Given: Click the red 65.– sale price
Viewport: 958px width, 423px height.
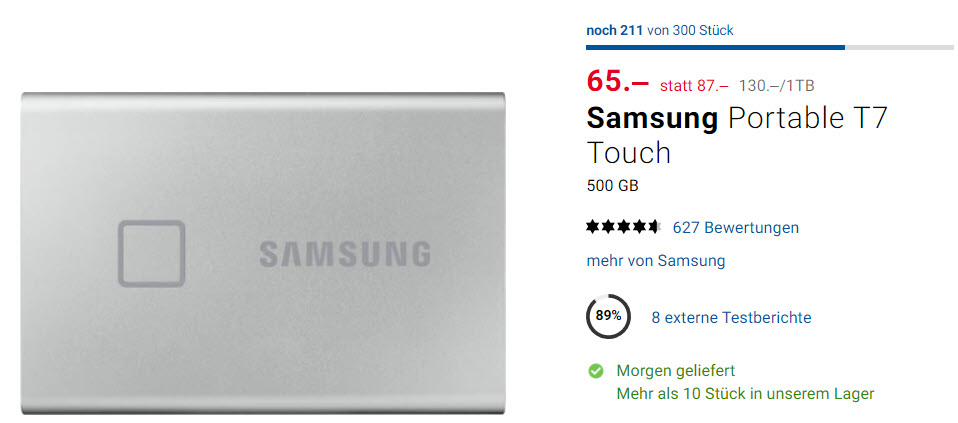Looking at the screenshot, I should click(618, 81).
